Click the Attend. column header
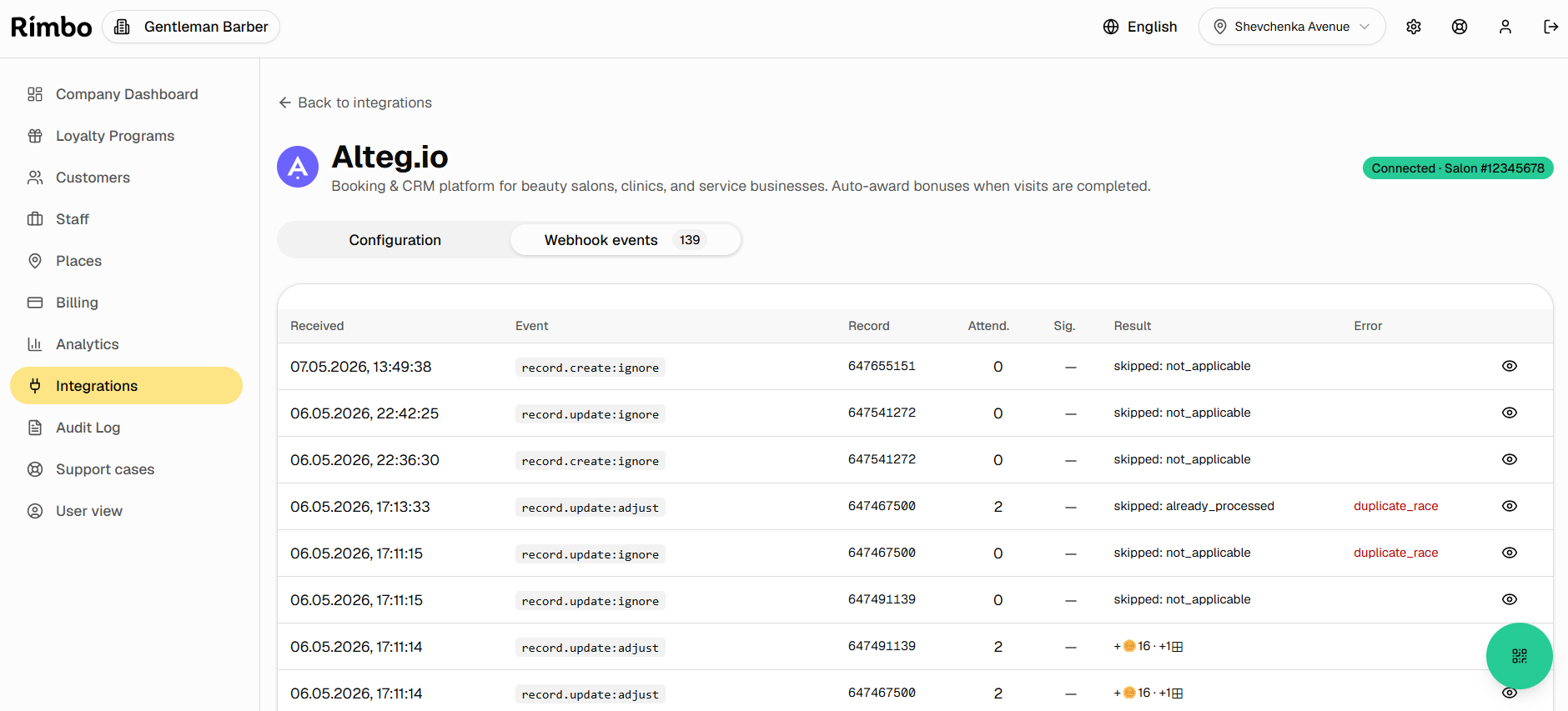 coord(988,326)
